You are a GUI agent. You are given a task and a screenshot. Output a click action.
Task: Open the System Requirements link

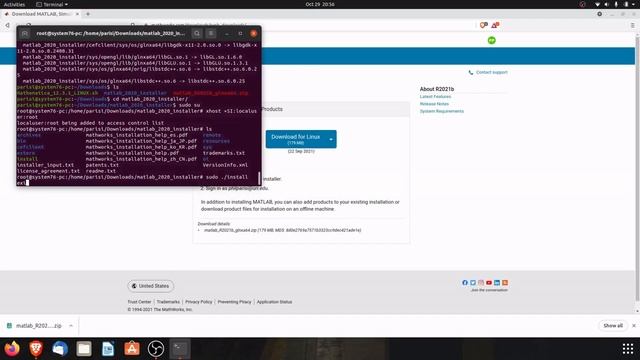point(442,111)
